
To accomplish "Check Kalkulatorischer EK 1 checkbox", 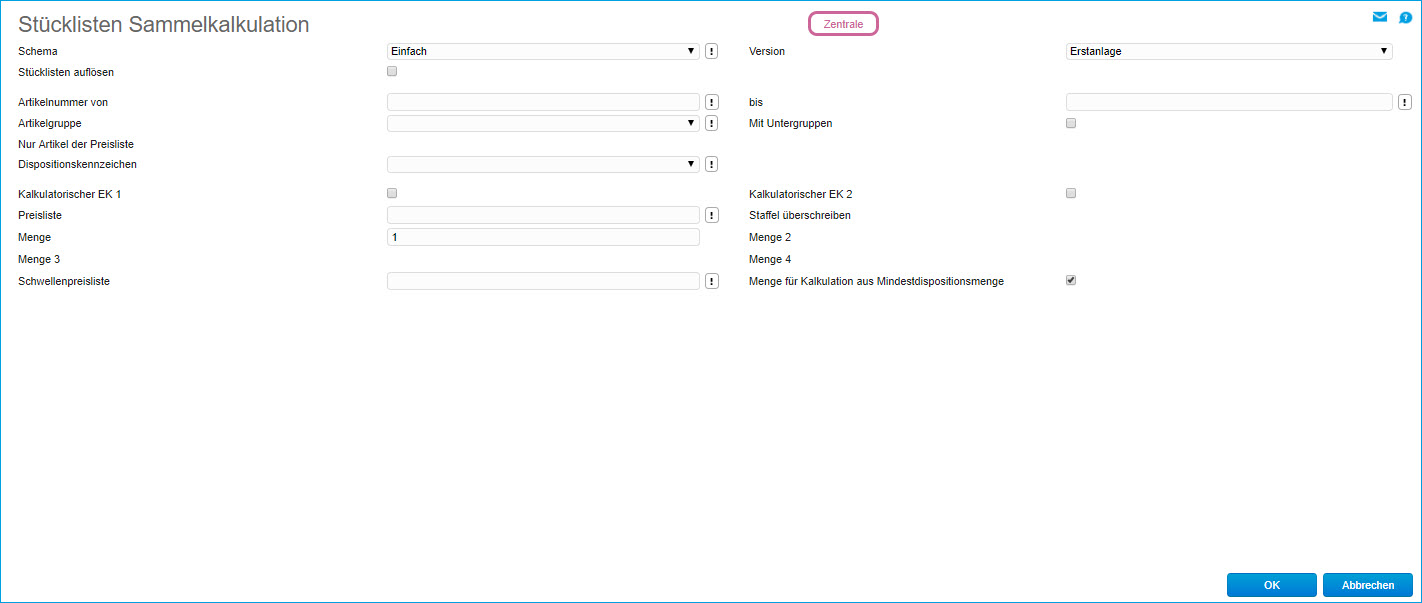I will tap(392, 193).
